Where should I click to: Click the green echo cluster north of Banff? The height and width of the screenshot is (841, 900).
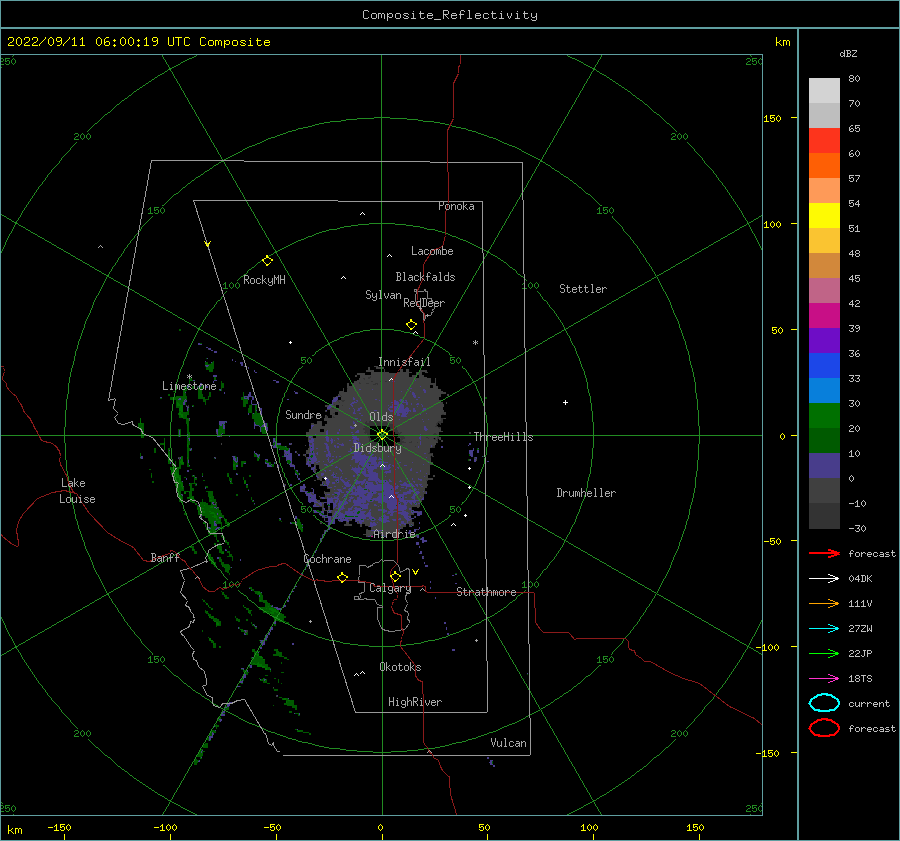(210, 513)
